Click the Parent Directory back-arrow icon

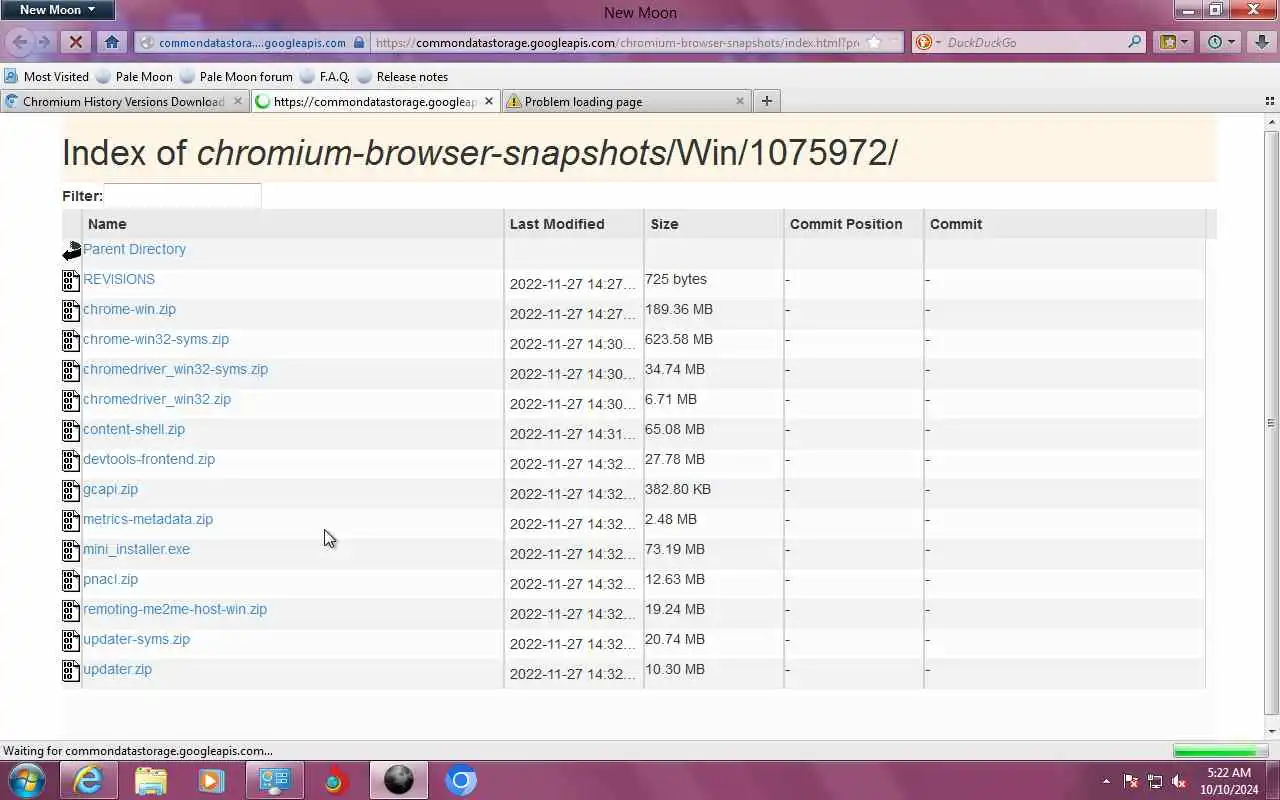point(72,251)
